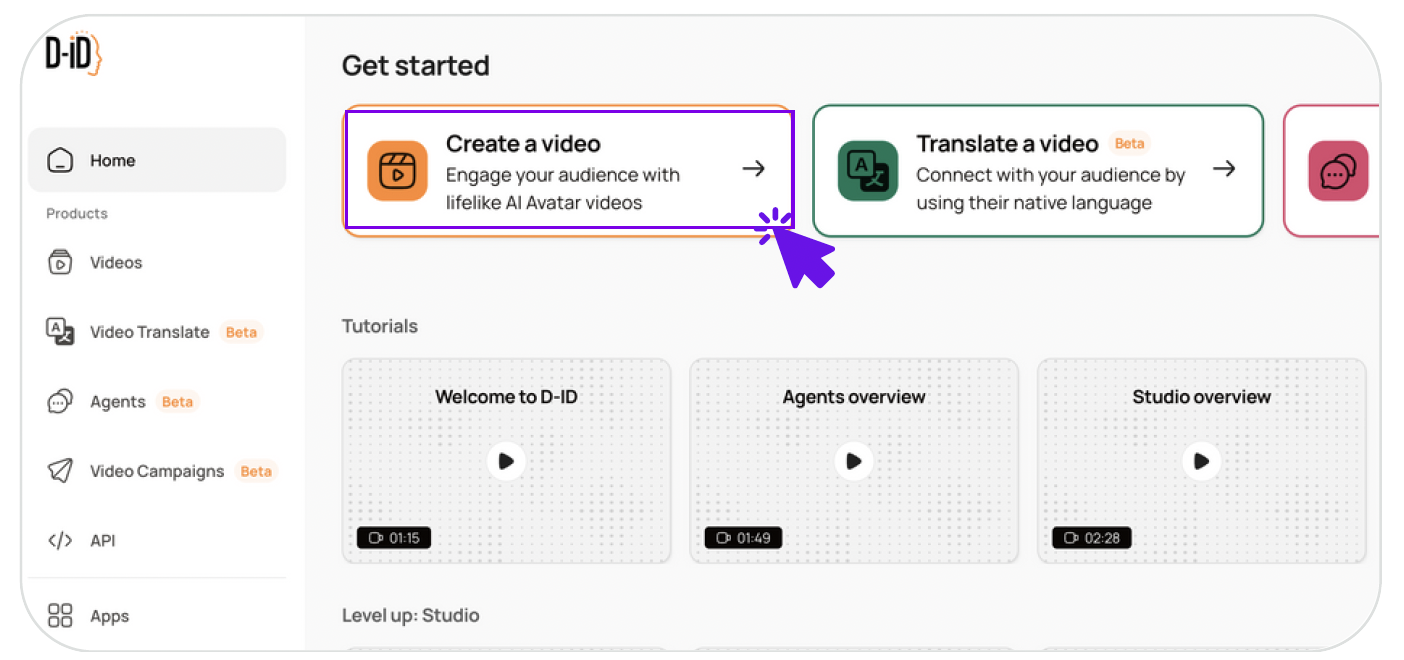The height and width of the screenshot is (660, 1404).
Task: Click the Products sidebar label
Action: coord(77,214)
